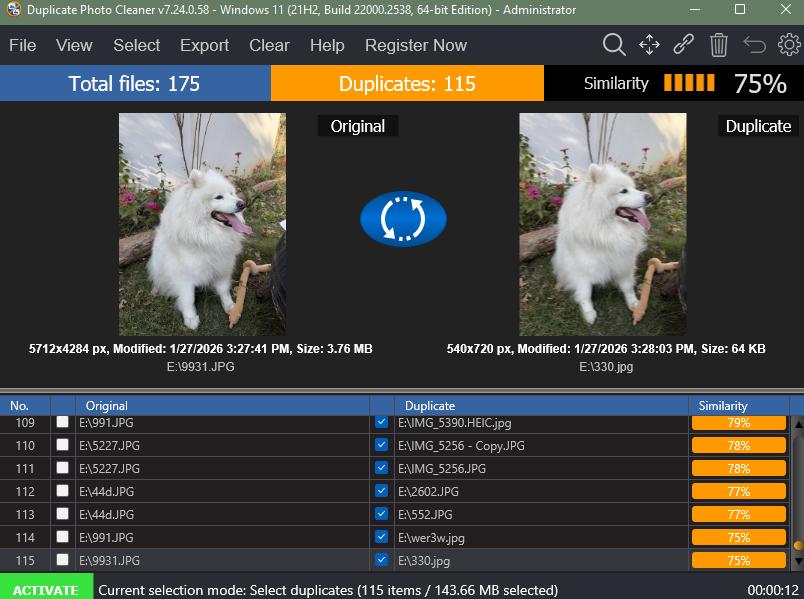Image resolution: width=804 pixels, height=599 pixels.
Task: Uncheck duplicate E:\330.jpg checkbox
Action: [x=381, y=560]
